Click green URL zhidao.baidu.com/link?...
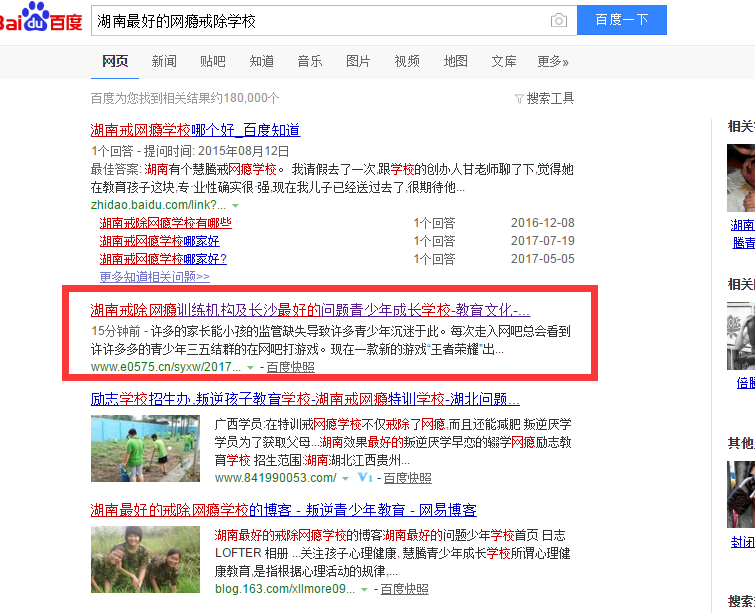 coord(158,205)
